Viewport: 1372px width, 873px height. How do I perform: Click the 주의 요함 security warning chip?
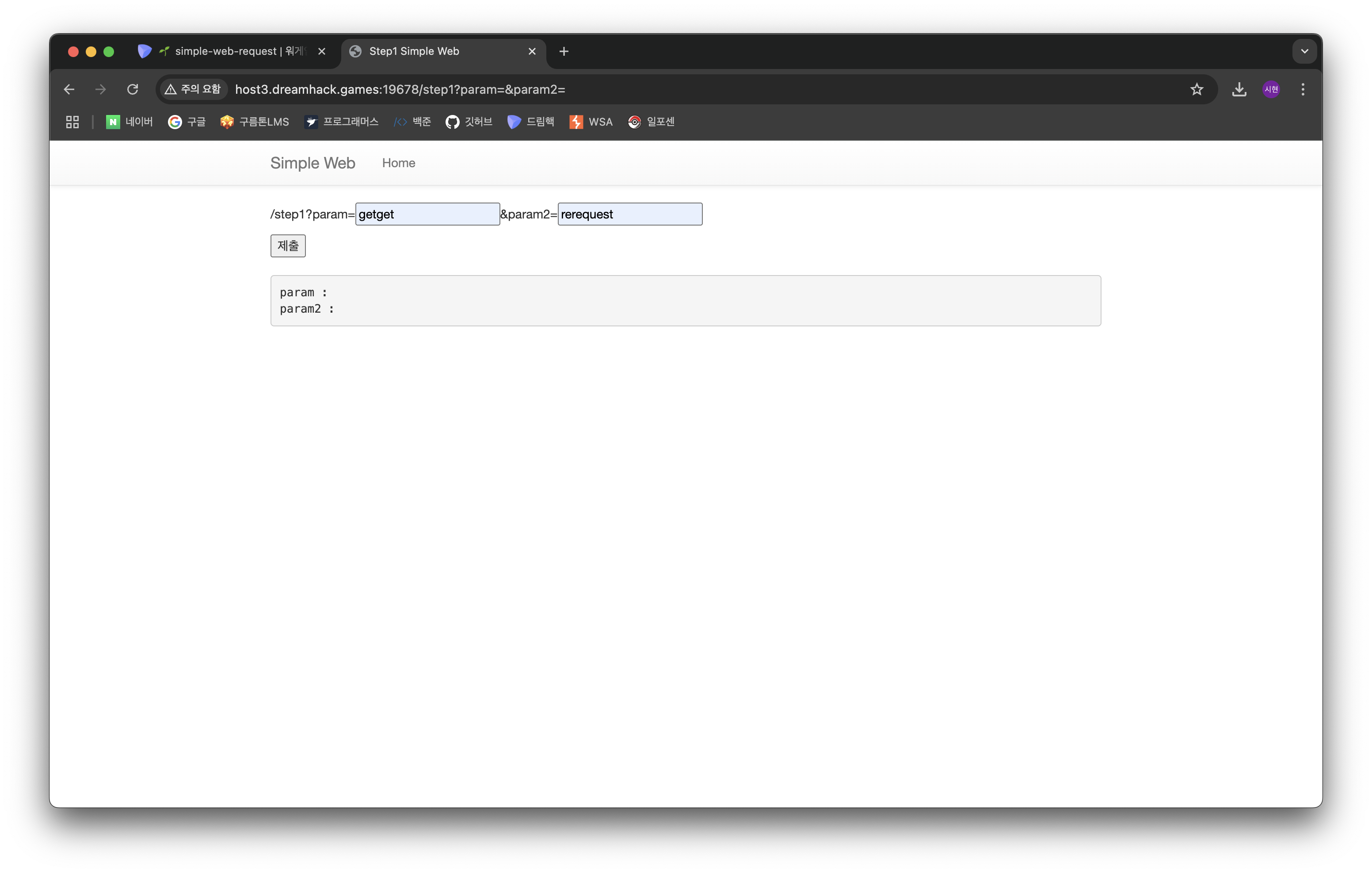pyautogui.click(x=193, y=89)
